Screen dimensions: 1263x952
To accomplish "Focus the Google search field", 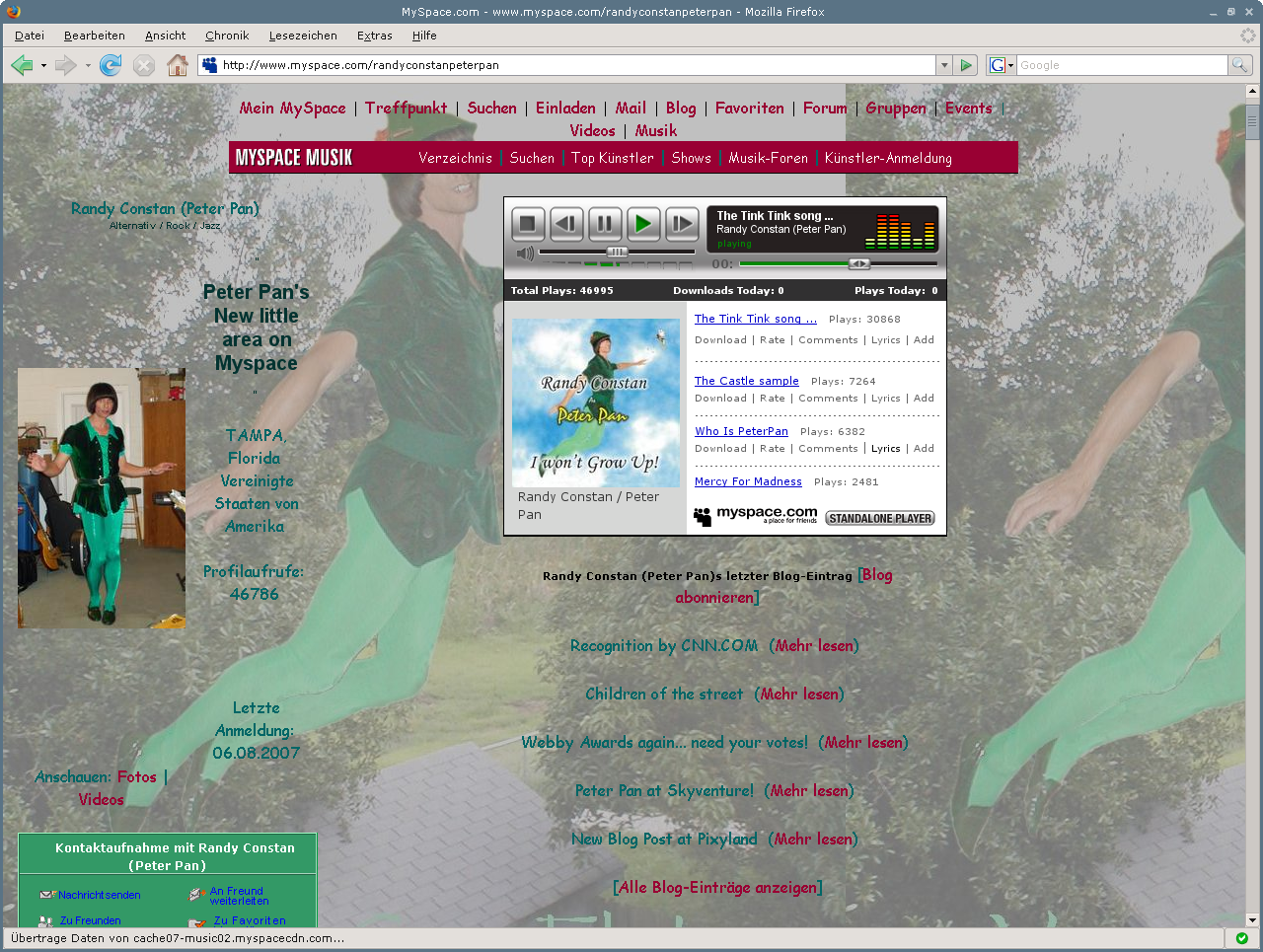I will [x=1122, y=65].
